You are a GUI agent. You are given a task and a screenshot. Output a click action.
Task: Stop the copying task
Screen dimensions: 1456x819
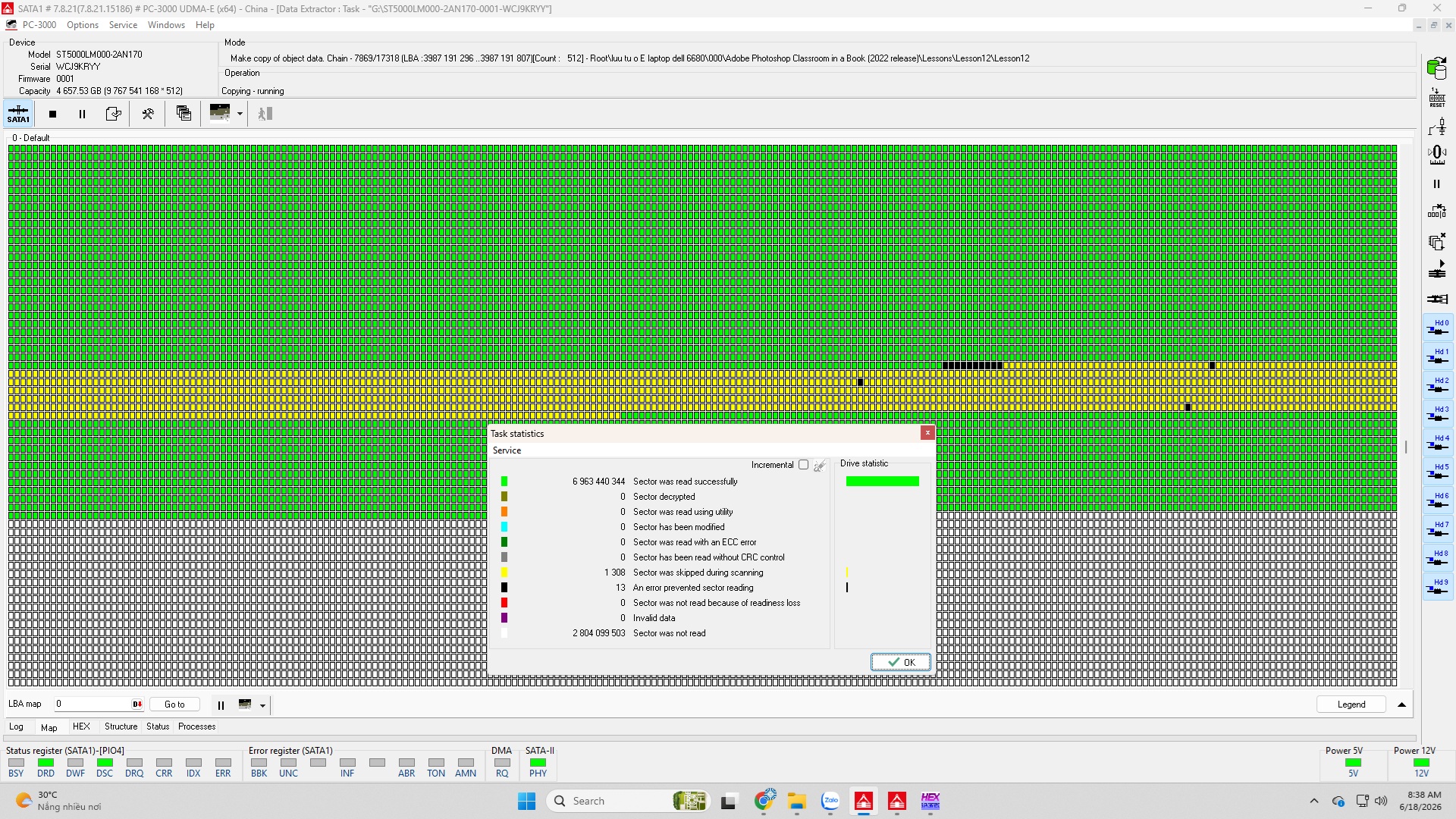coord(52,114)
